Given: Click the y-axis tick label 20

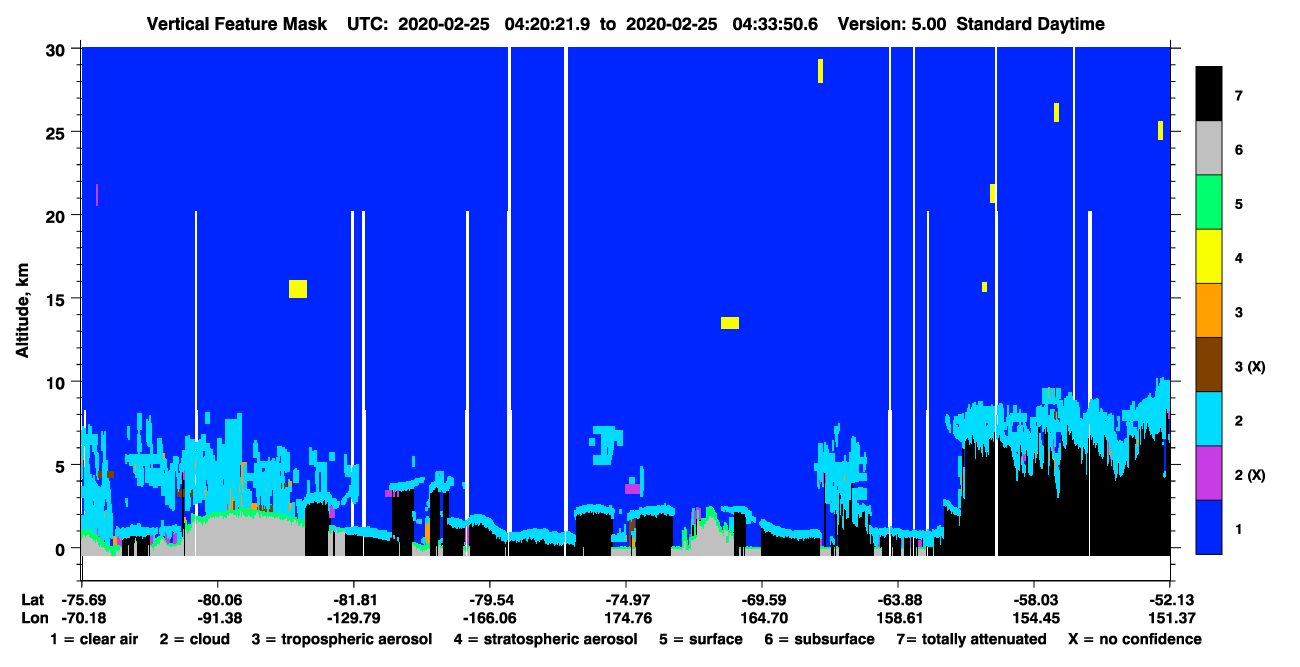Looking at the screenshot, I should pyautogui.click(x=58, y=215).
